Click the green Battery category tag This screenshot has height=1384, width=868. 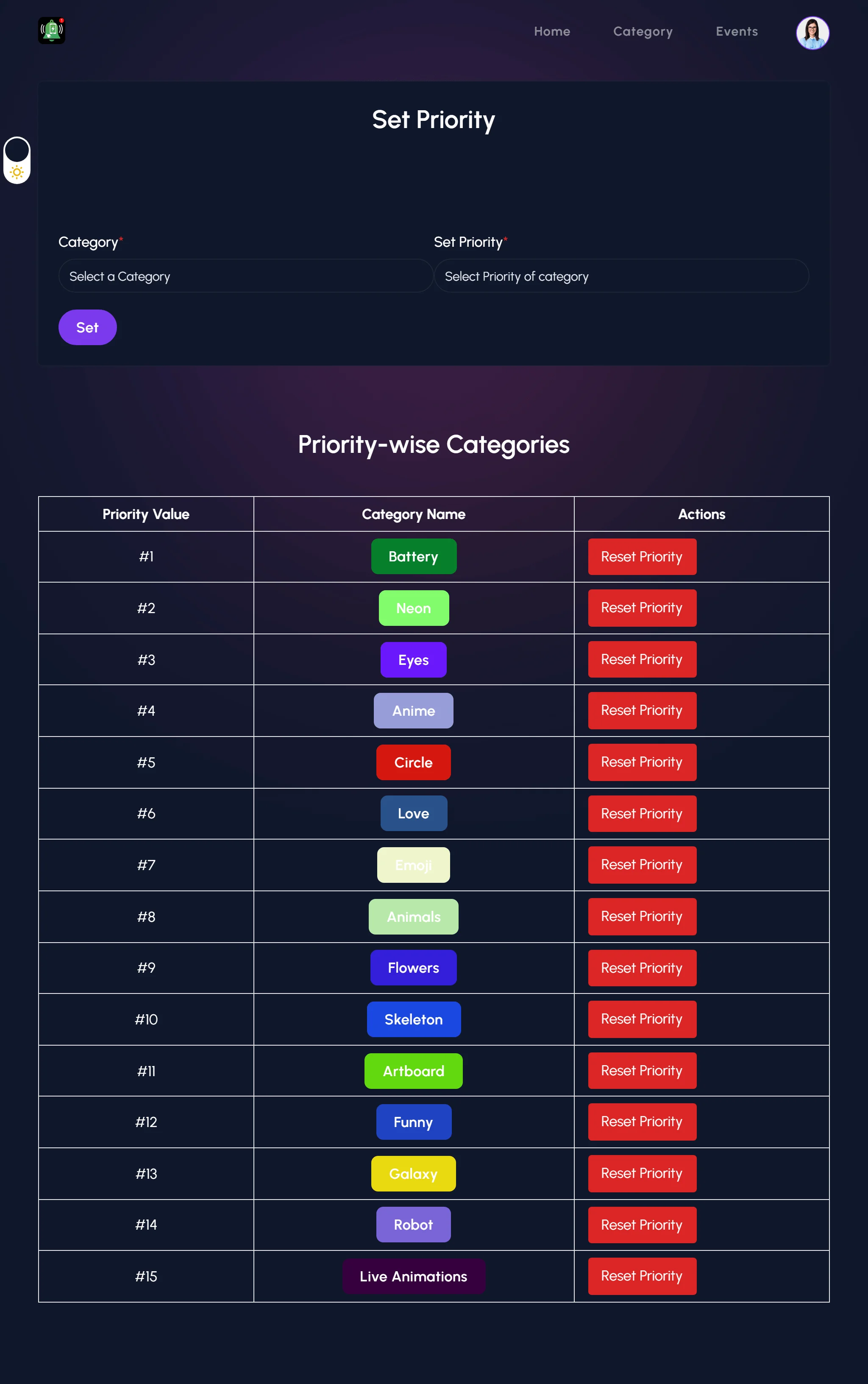pos(413,556)
